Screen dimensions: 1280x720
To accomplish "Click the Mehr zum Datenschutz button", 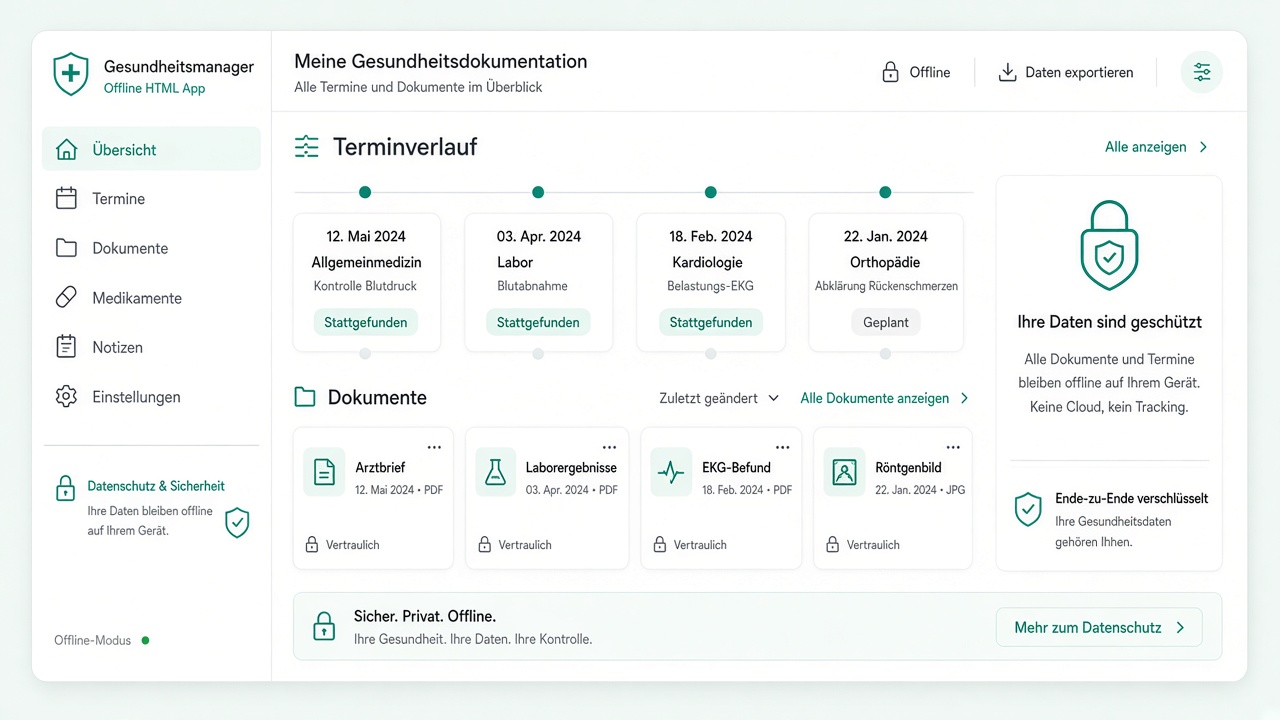I will [1099, 628].
